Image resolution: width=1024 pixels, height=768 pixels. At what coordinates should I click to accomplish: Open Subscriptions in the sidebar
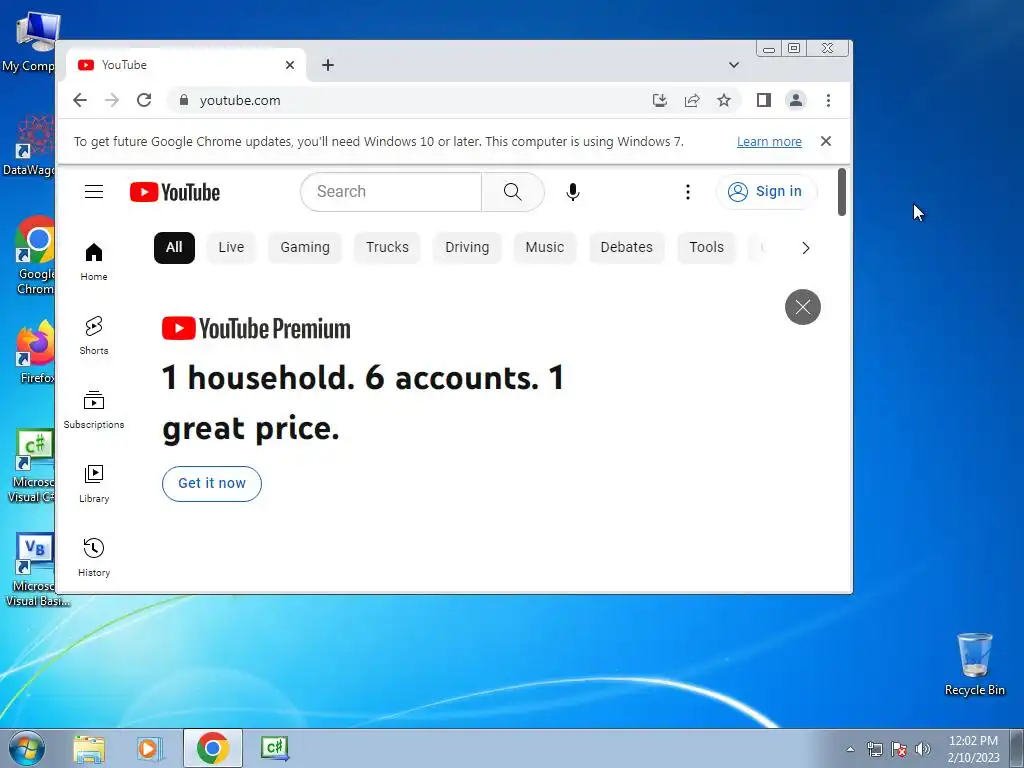point(94,409)
